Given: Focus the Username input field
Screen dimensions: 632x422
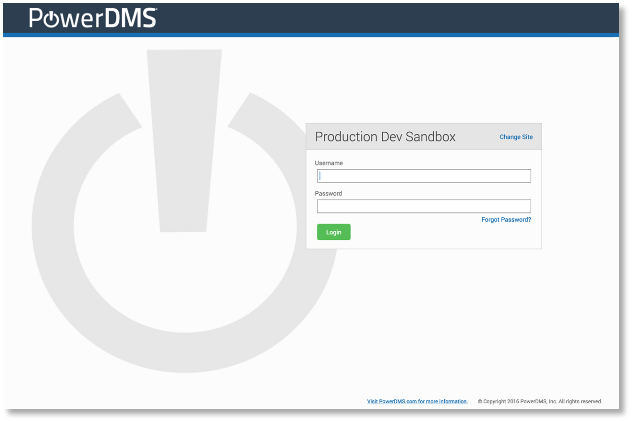Looking at the screenshot, I should tap(423, 176).
